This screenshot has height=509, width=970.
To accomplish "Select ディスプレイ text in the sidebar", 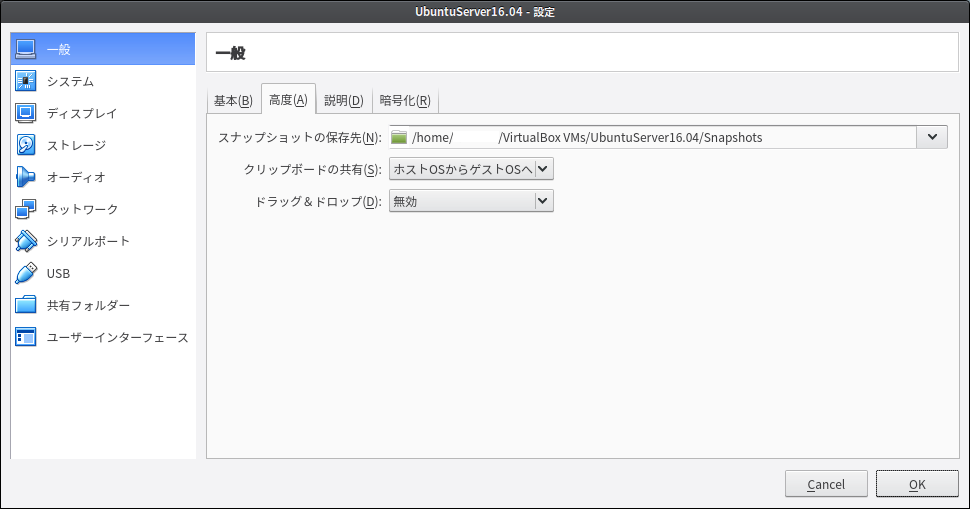I will 82,114.
